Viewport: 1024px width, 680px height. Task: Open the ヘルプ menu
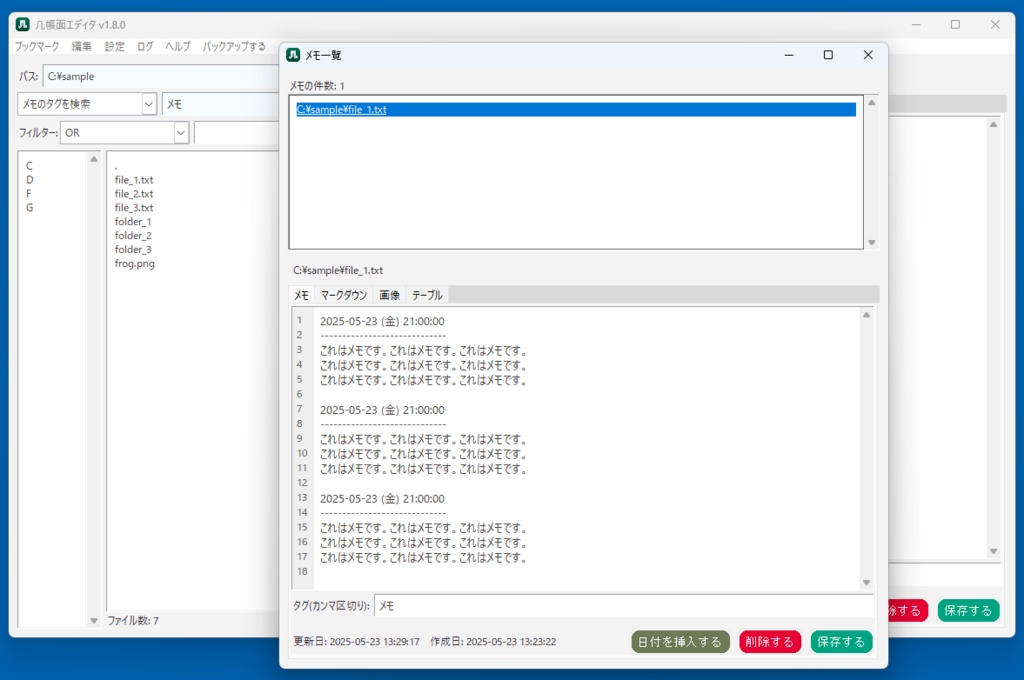pos(178,46)
